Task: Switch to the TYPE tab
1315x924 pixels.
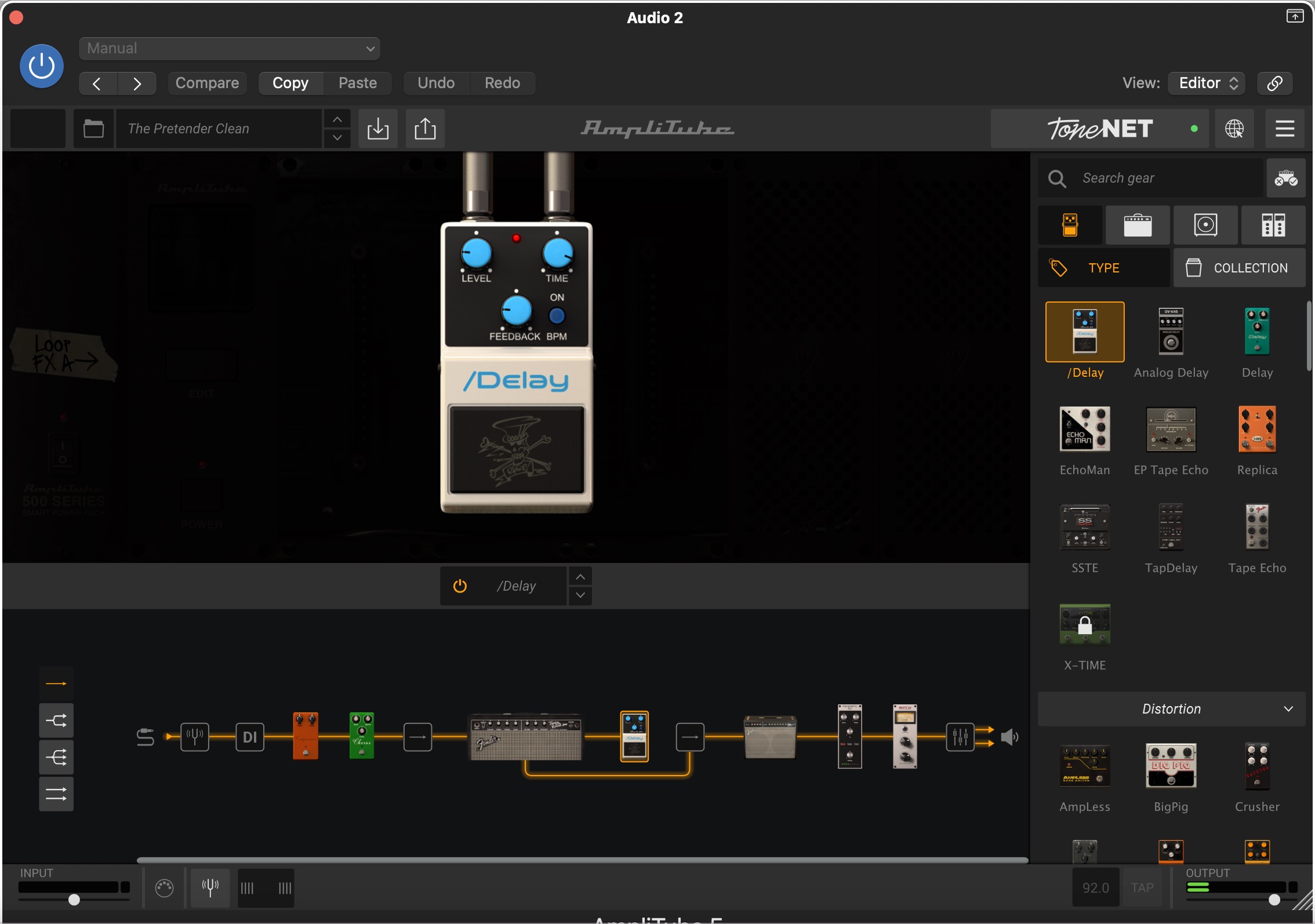Action: [x=1103, y=268]
